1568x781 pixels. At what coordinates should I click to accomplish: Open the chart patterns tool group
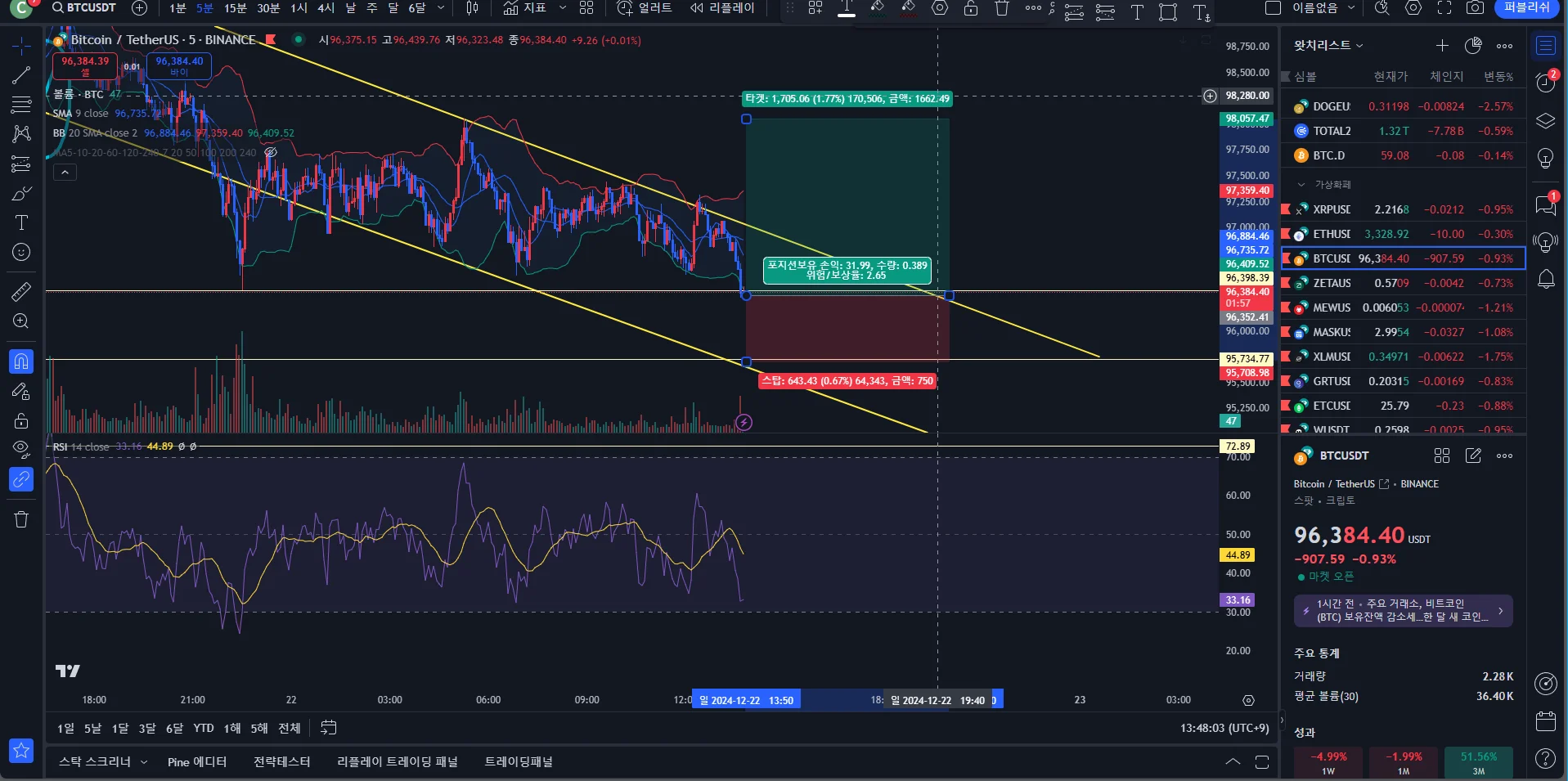21,134
